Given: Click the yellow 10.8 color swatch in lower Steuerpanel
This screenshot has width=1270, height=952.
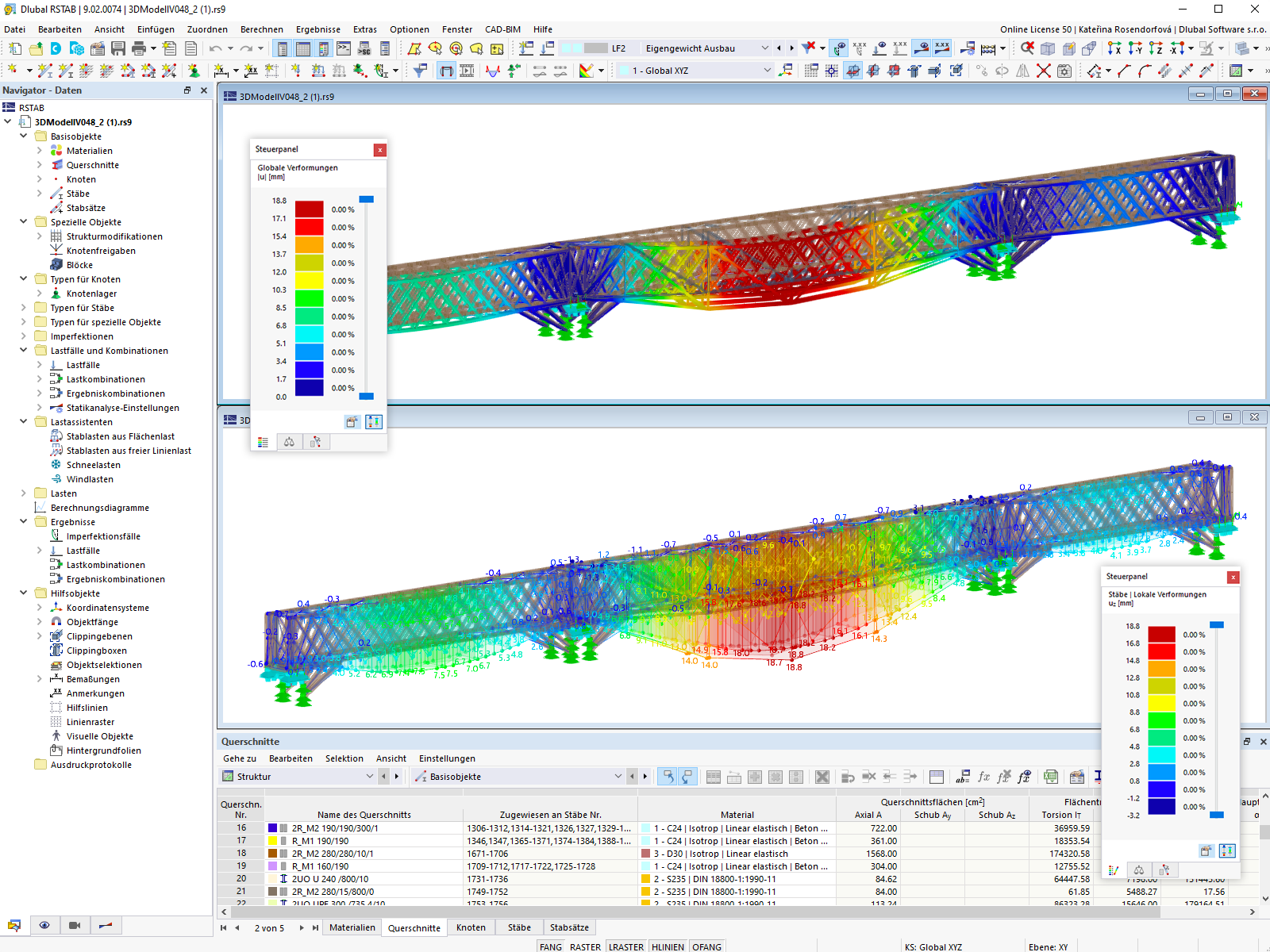Looking at the screenshot, I should click(x=1162, y=704).
